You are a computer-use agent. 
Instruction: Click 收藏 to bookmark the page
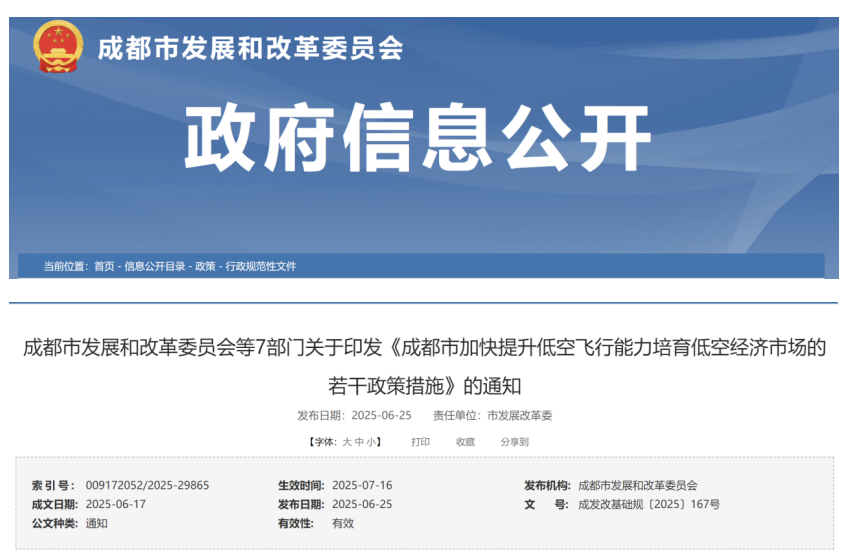[465, 442]
